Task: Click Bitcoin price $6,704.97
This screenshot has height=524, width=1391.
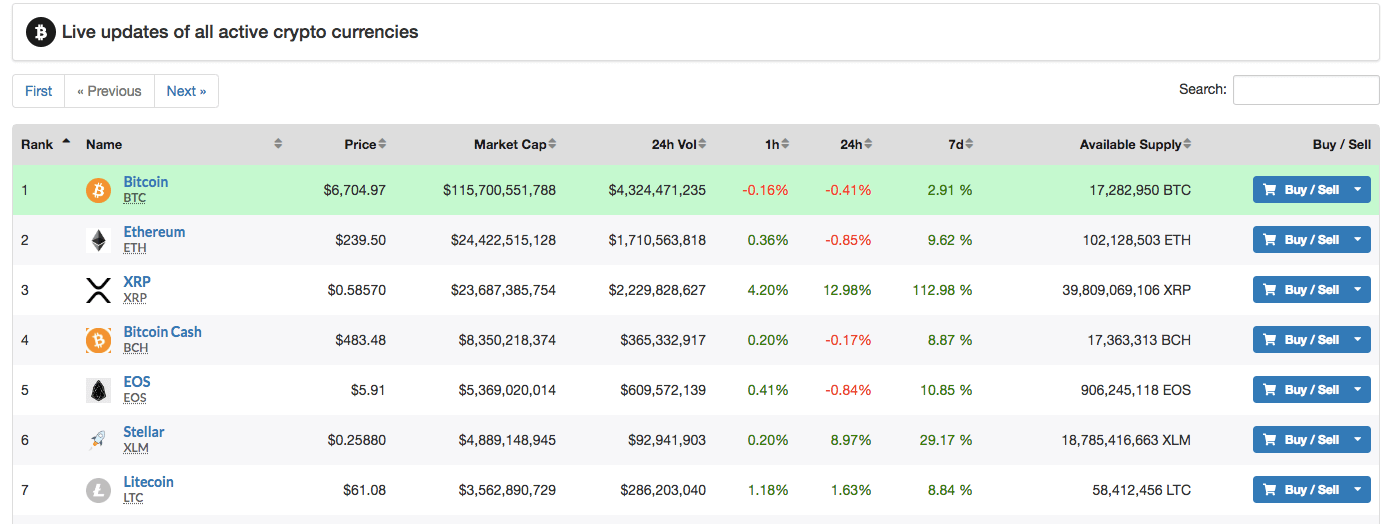Action: (355, 190)
